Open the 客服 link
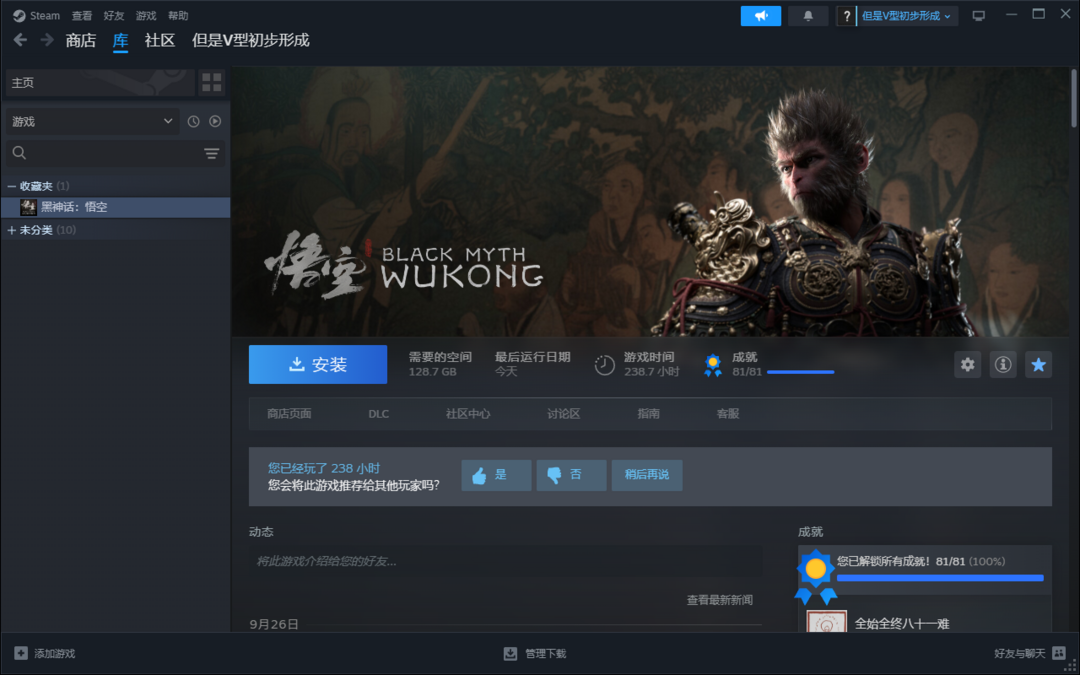 coord(728,414)
